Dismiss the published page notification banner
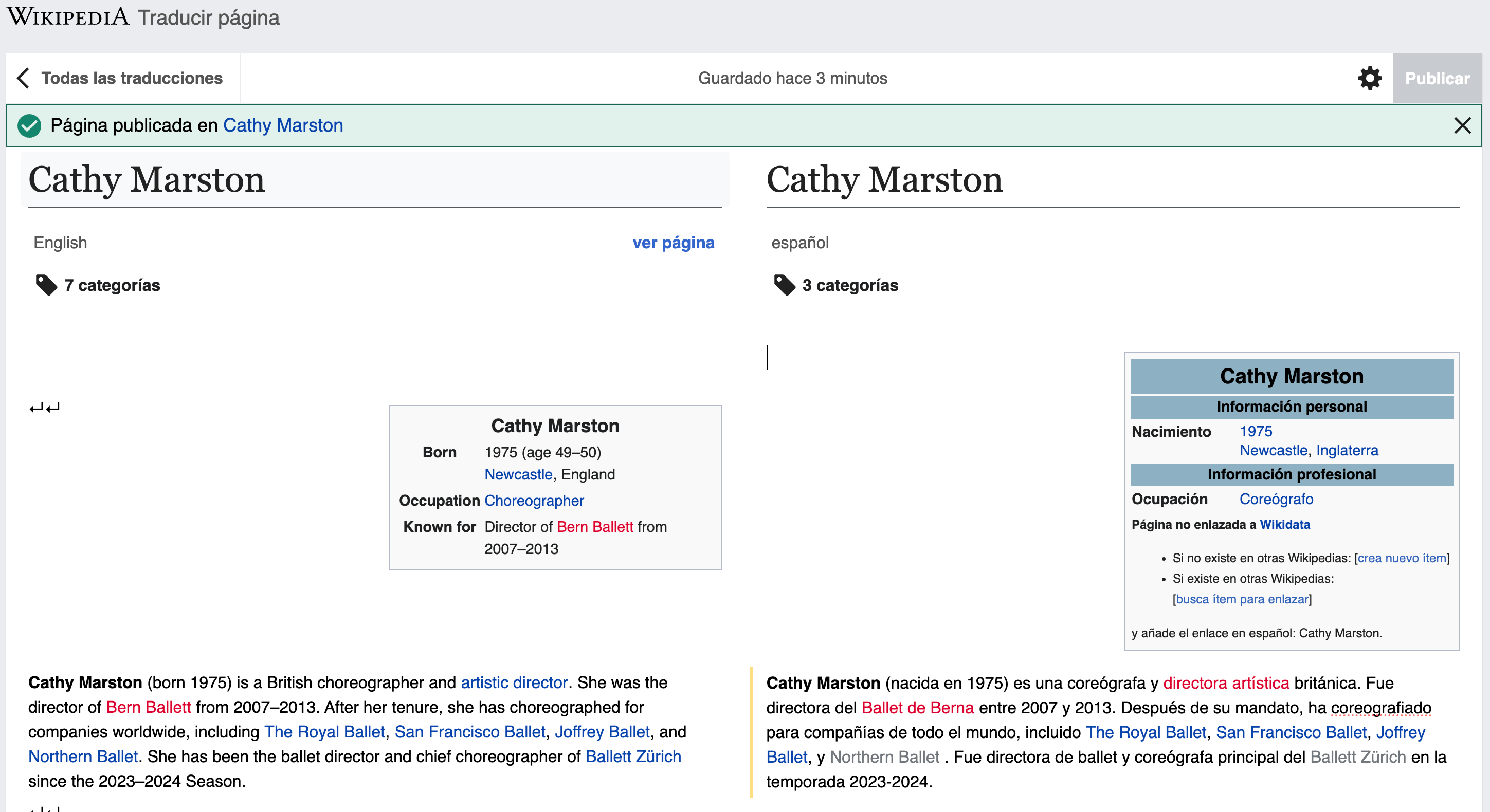 (1462, 125)
